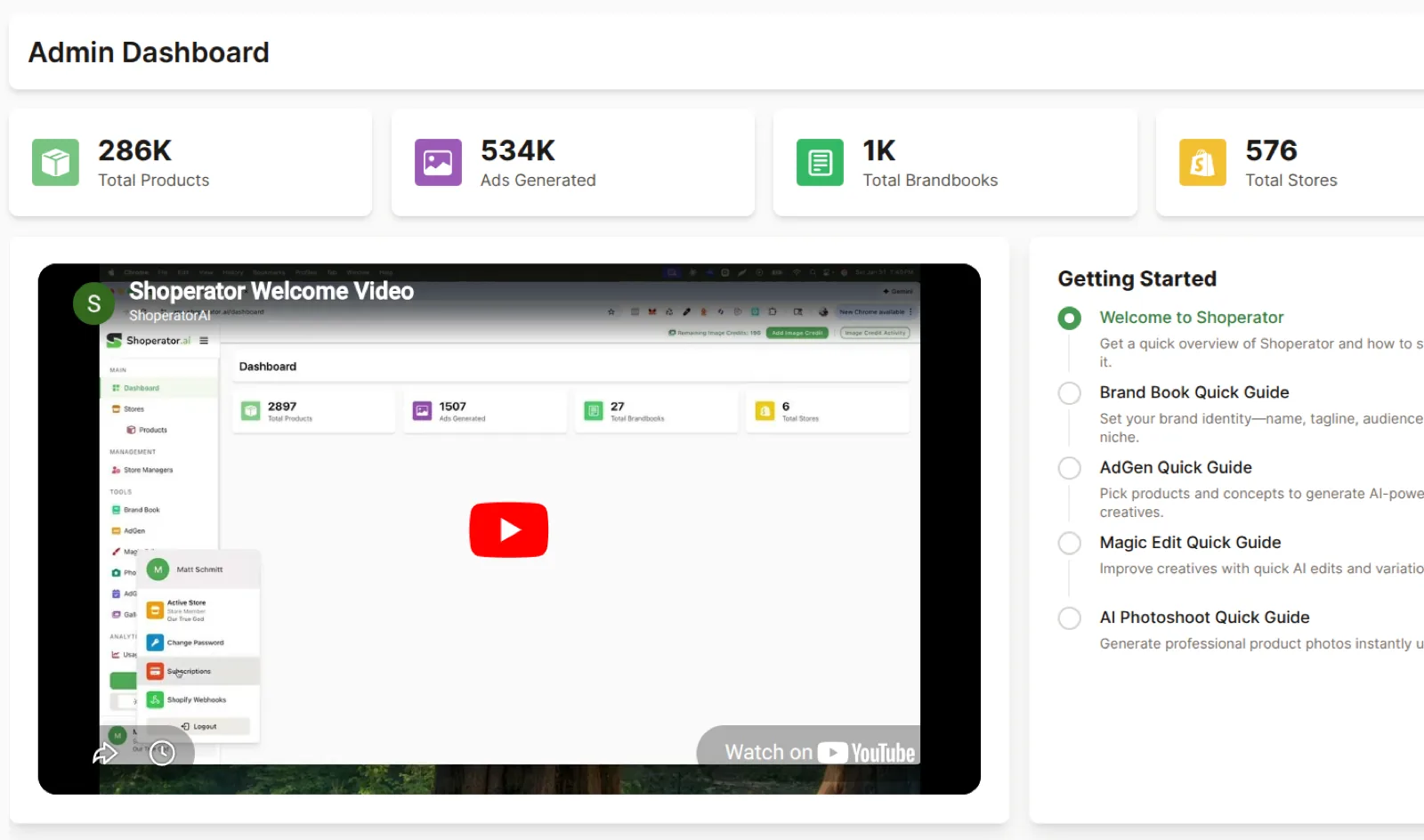The width and height of the screenshot is (1424, 840).
Task: Select the AdGen Quick Guide radio step
Action: click(1070, 468)
